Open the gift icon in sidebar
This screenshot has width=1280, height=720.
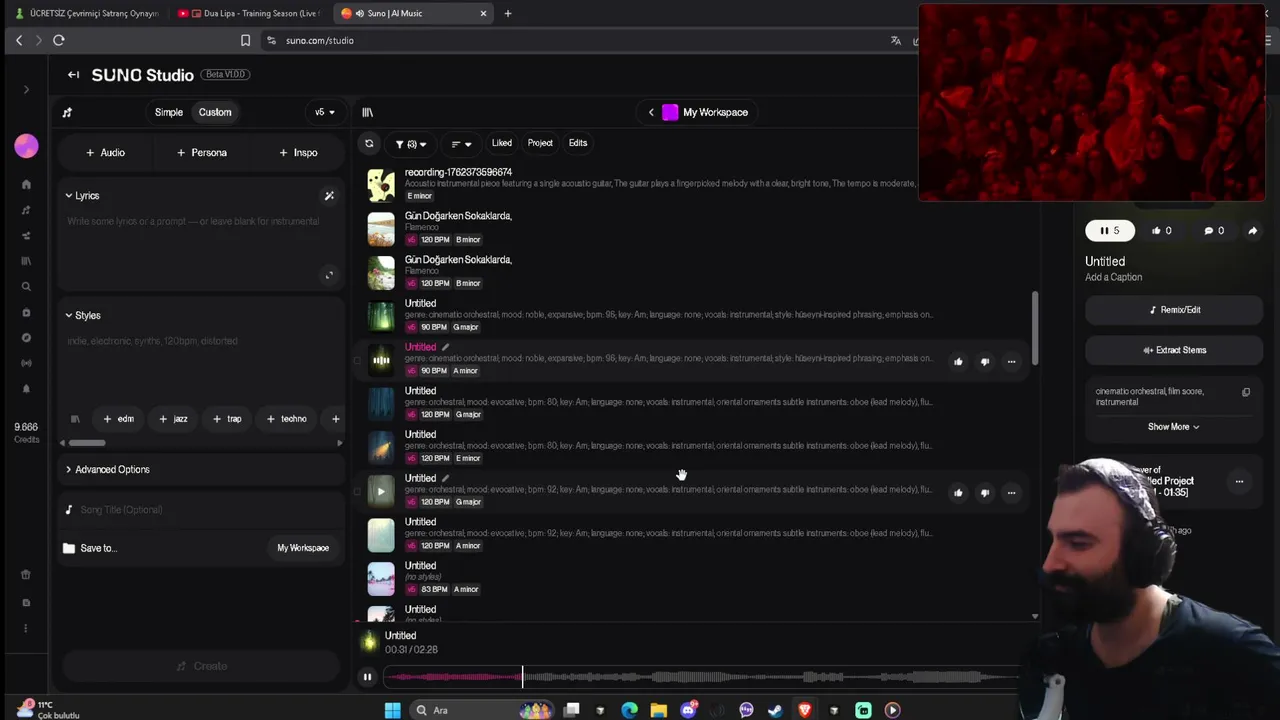[x=26, y=575]
